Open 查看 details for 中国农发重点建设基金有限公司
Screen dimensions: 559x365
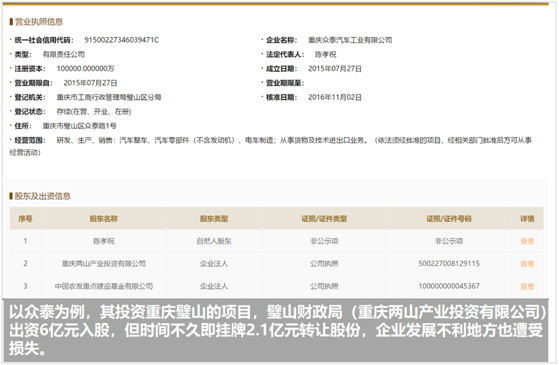pyautogui.click(x=527, y=286)
